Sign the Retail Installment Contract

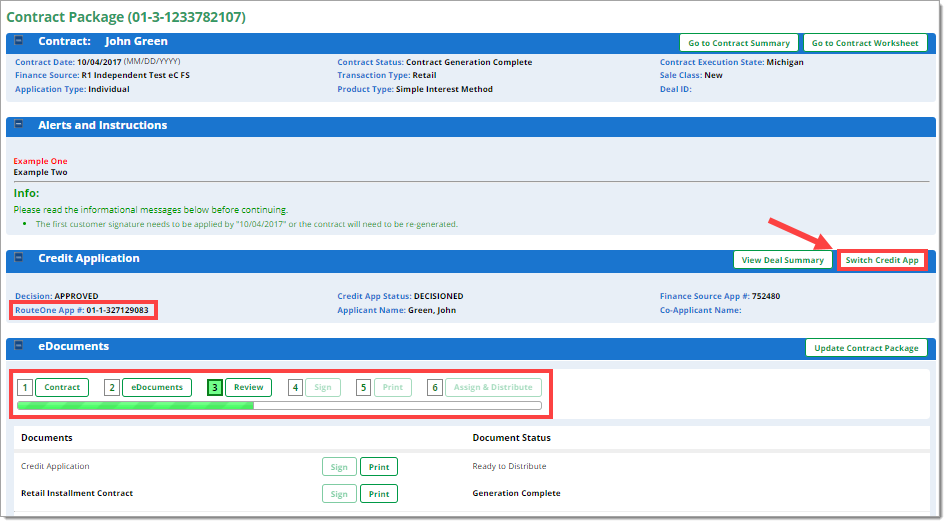click(x=339, y=494)
